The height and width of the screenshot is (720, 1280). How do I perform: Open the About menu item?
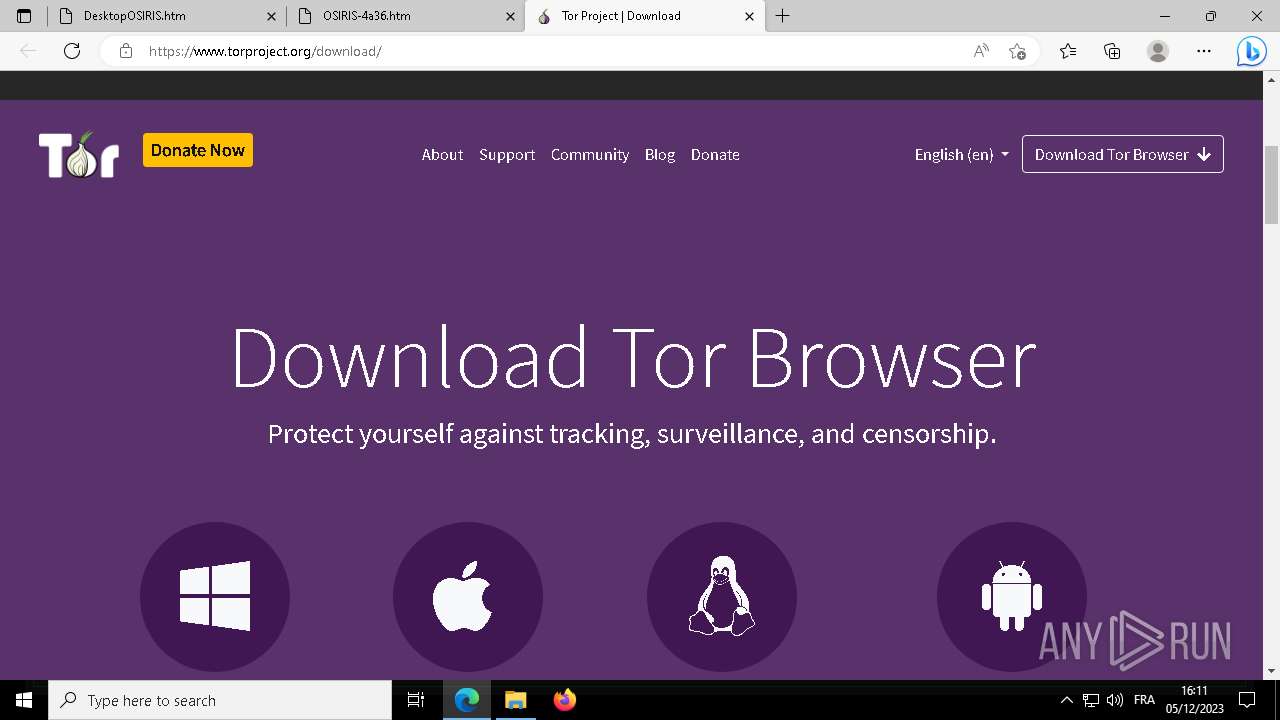point(442,154)
